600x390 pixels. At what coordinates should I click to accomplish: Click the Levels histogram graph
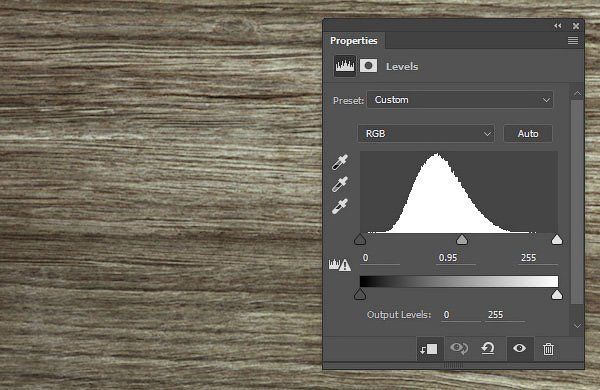pos(459,192)
